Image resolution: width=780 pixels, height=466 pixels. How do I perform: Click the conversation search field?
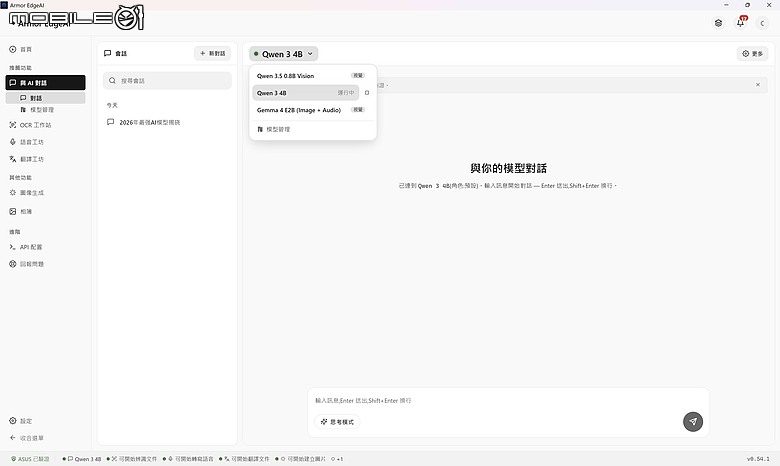(x=167, y=81)
